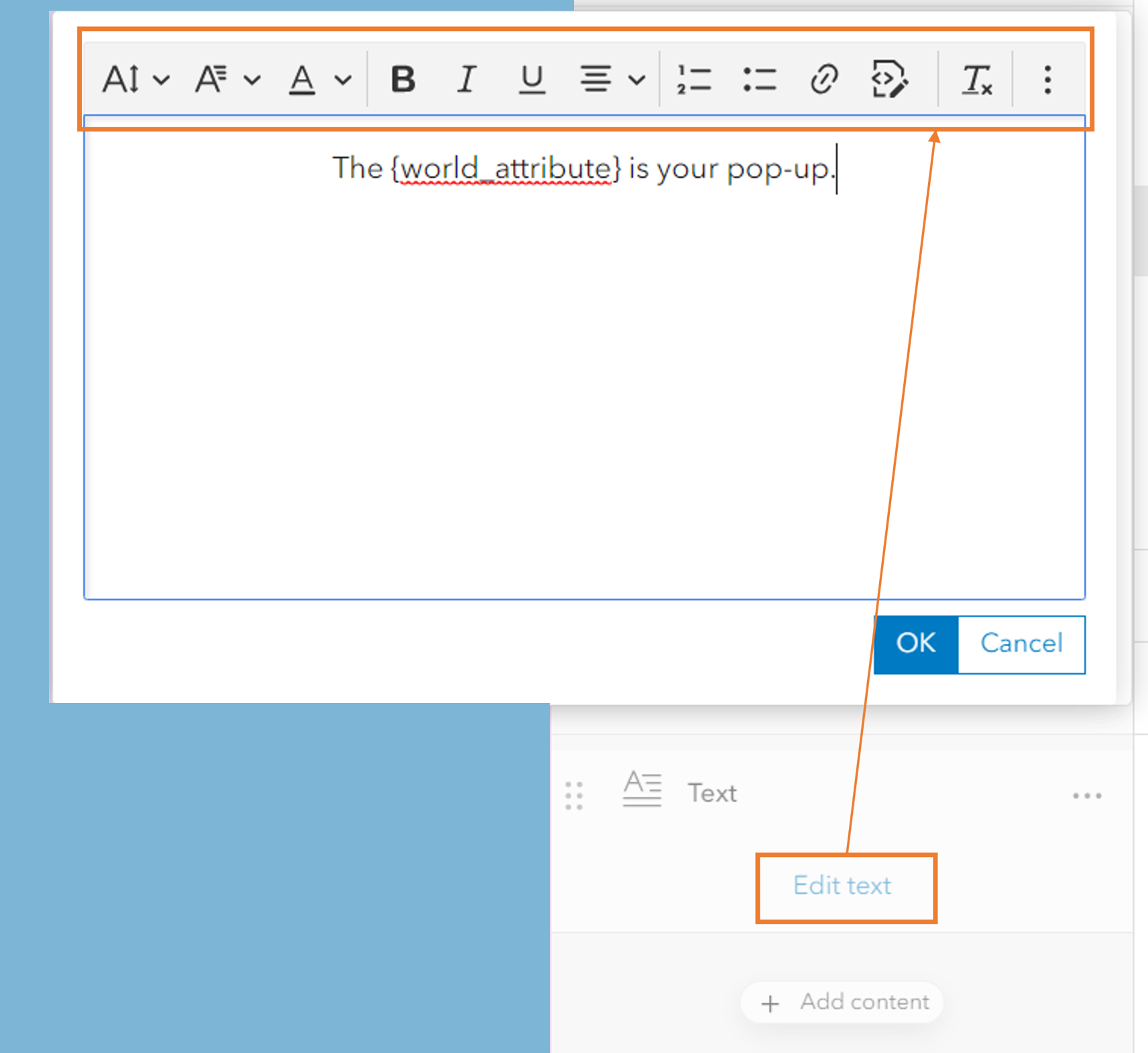1148x1053 pixels.
Task: Click the text alignment icon
Action: pos(595,79)
